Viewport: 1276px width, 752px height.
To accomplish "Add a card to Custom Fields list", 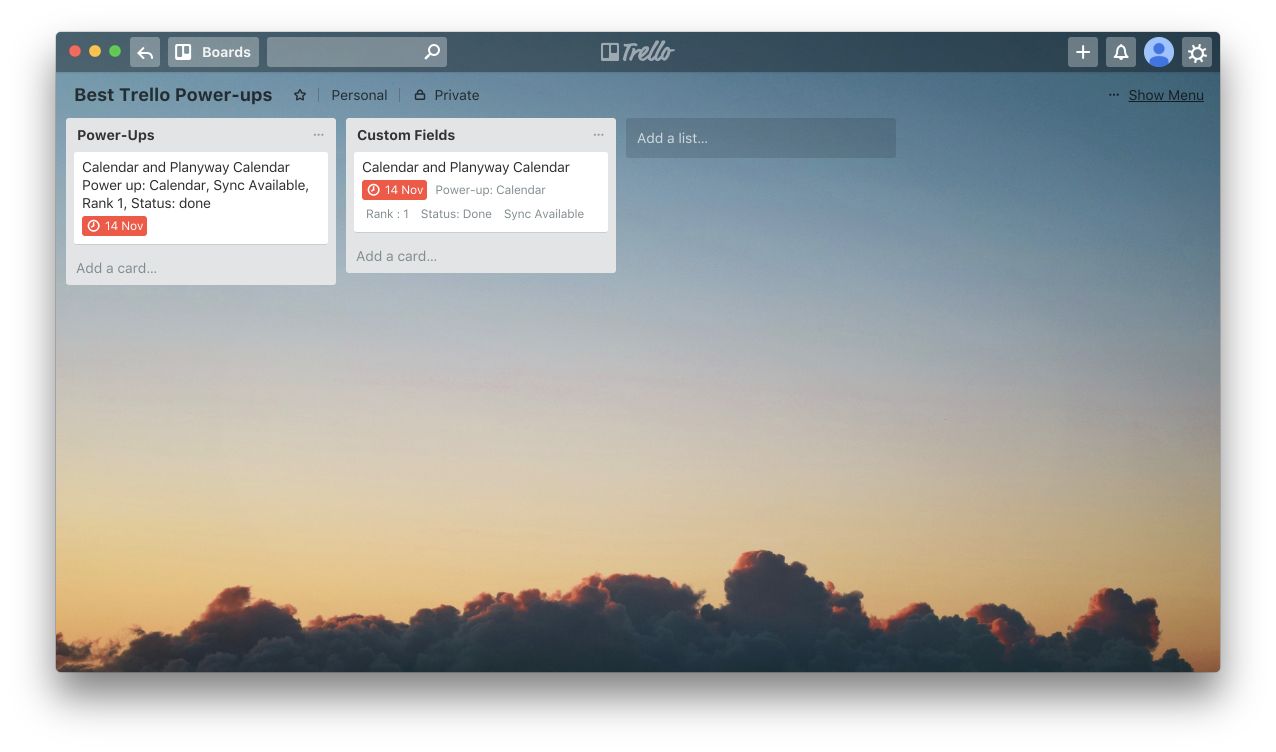I will (x=397, y=256).
